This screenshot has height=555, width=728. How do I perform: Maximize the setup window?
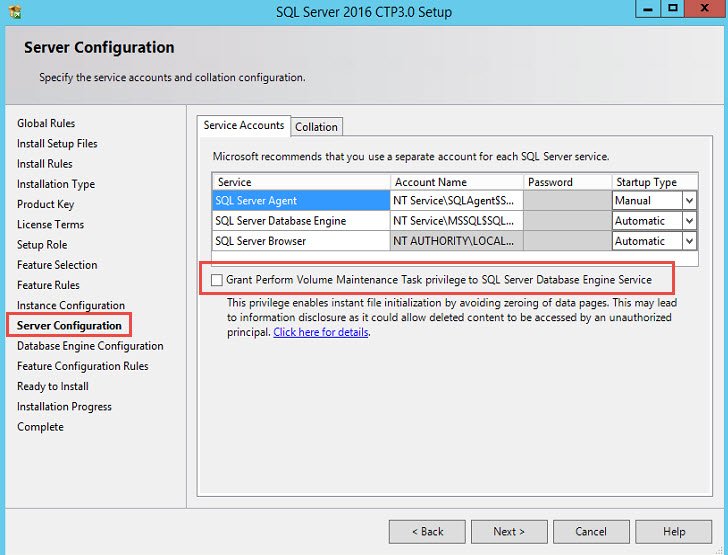point(673,9)
